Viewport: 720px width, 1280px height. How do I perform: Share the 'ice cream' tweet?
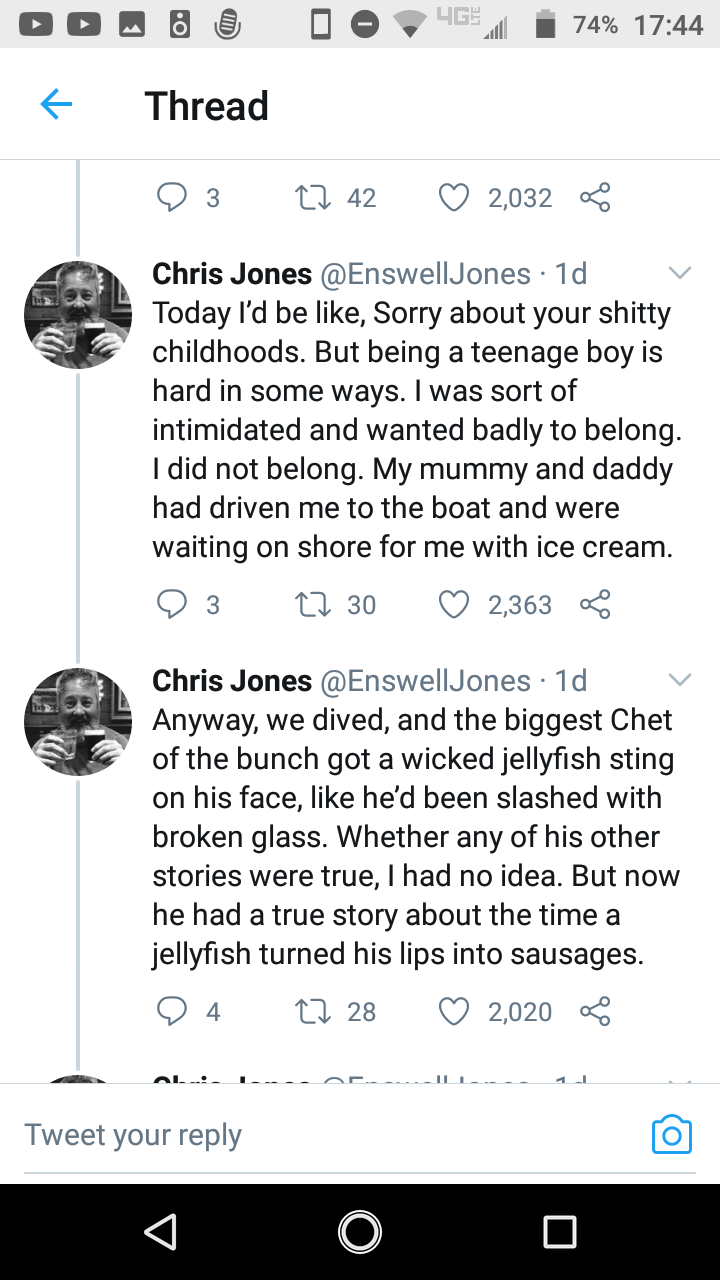coord(595,604)
